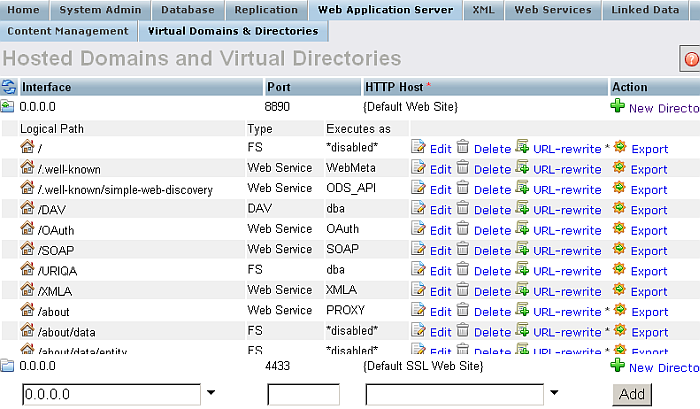Click the red help icon
Image resolution: width=700 pixels, height=409 pixels.
[x=691, y=59]
